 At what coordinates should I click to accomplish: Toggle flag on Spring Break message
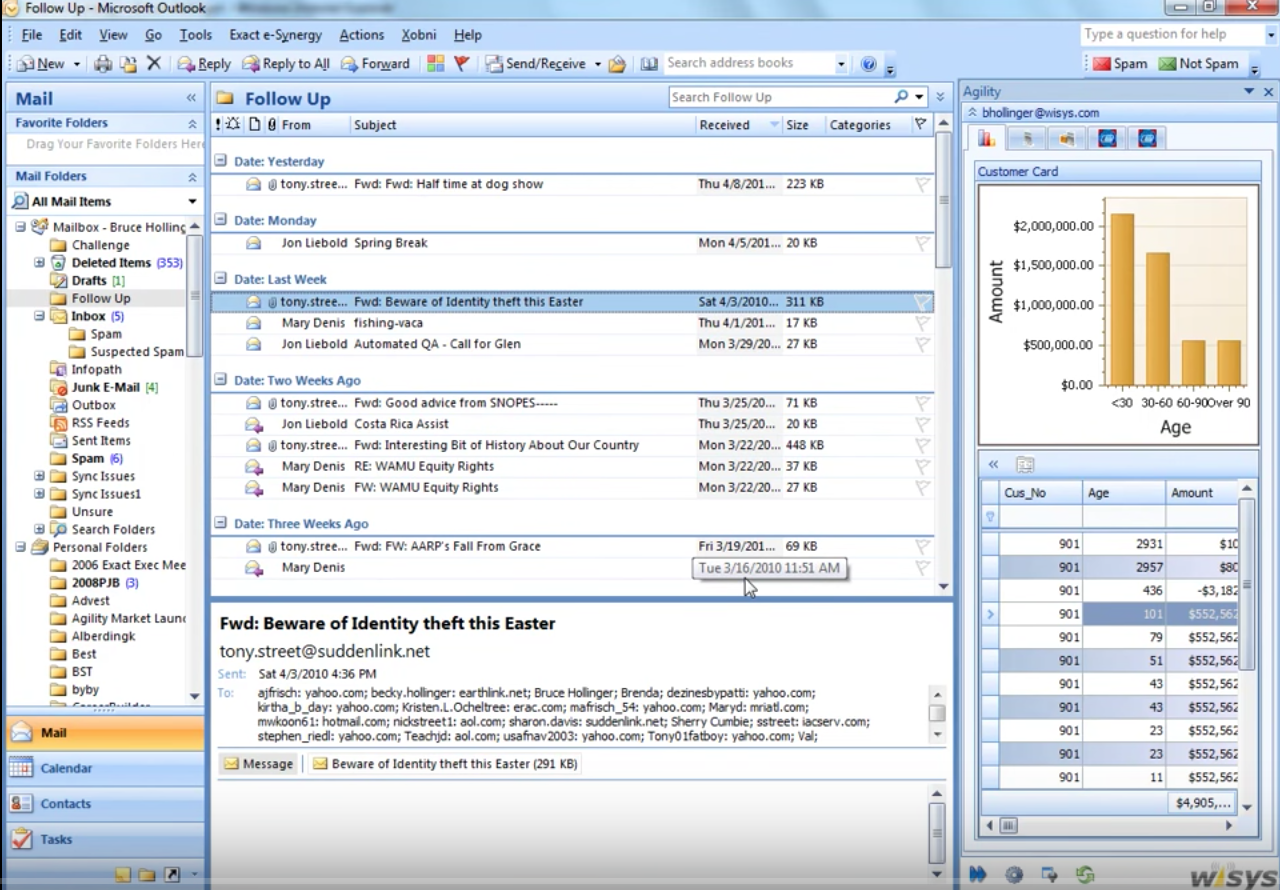point(922,243)
